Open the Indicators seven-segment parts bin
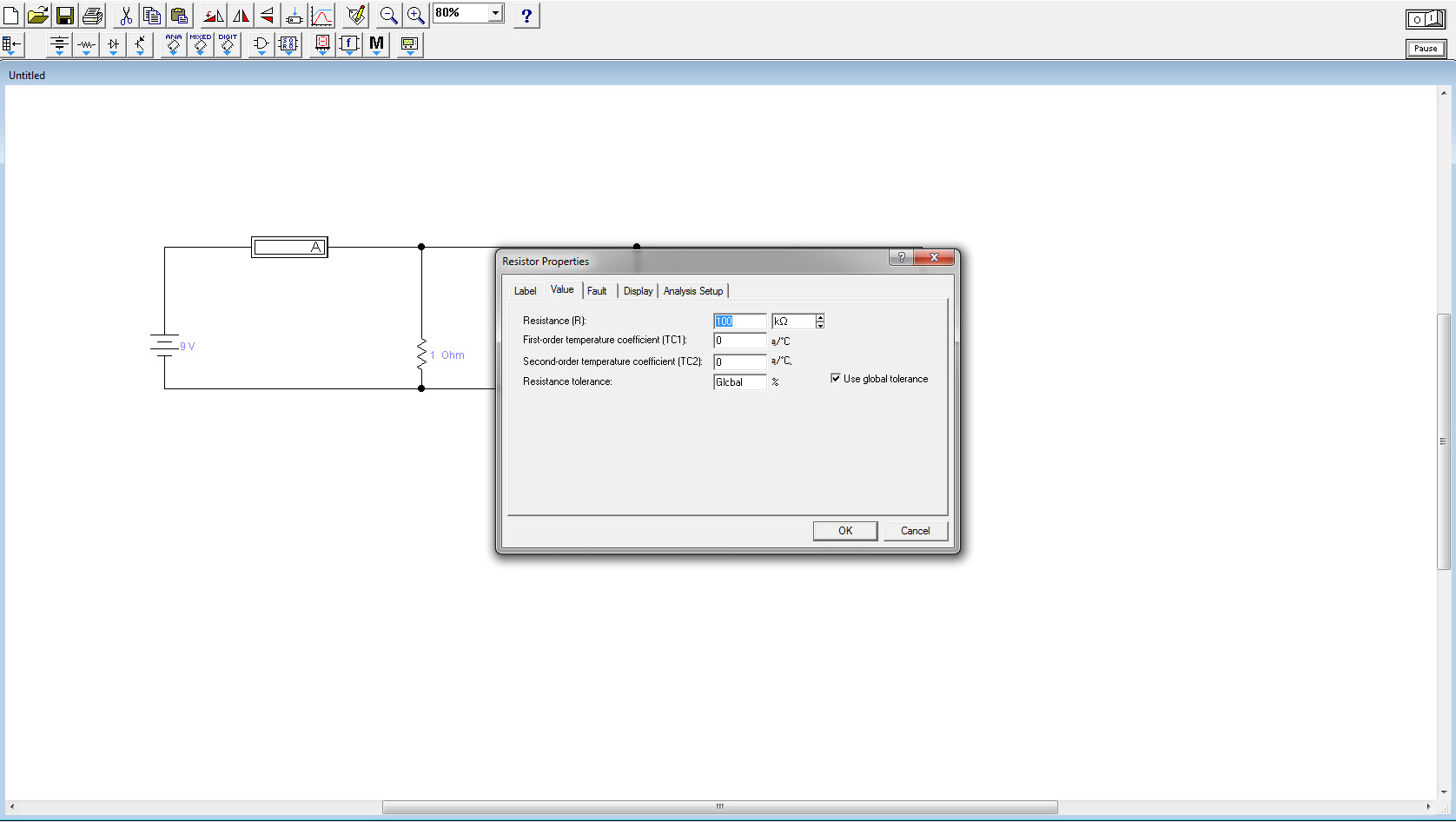Screen dimensions: 1456x822 322,44
